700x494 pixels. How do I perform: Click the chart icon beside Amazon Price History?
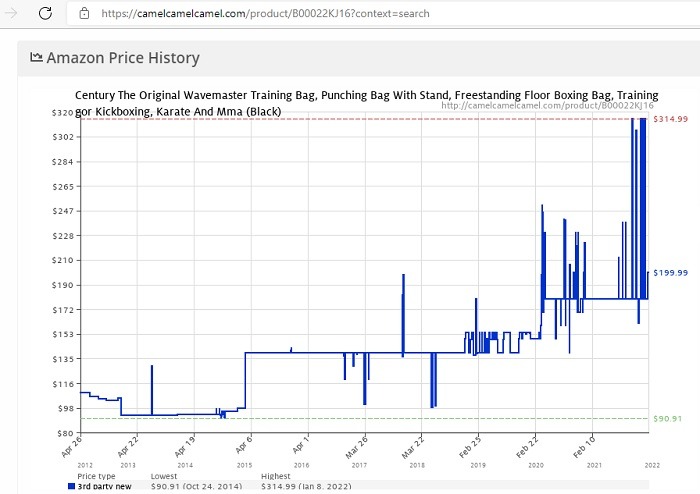[36, 58]
